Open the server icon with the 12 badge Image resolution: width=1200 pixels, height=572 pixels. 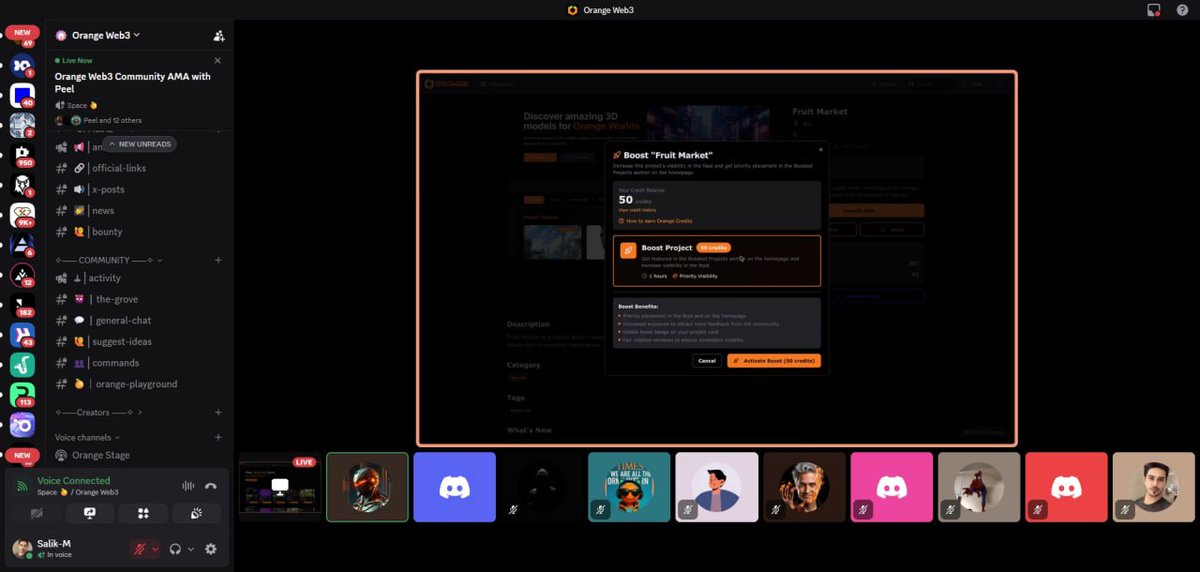pos(22,275)
